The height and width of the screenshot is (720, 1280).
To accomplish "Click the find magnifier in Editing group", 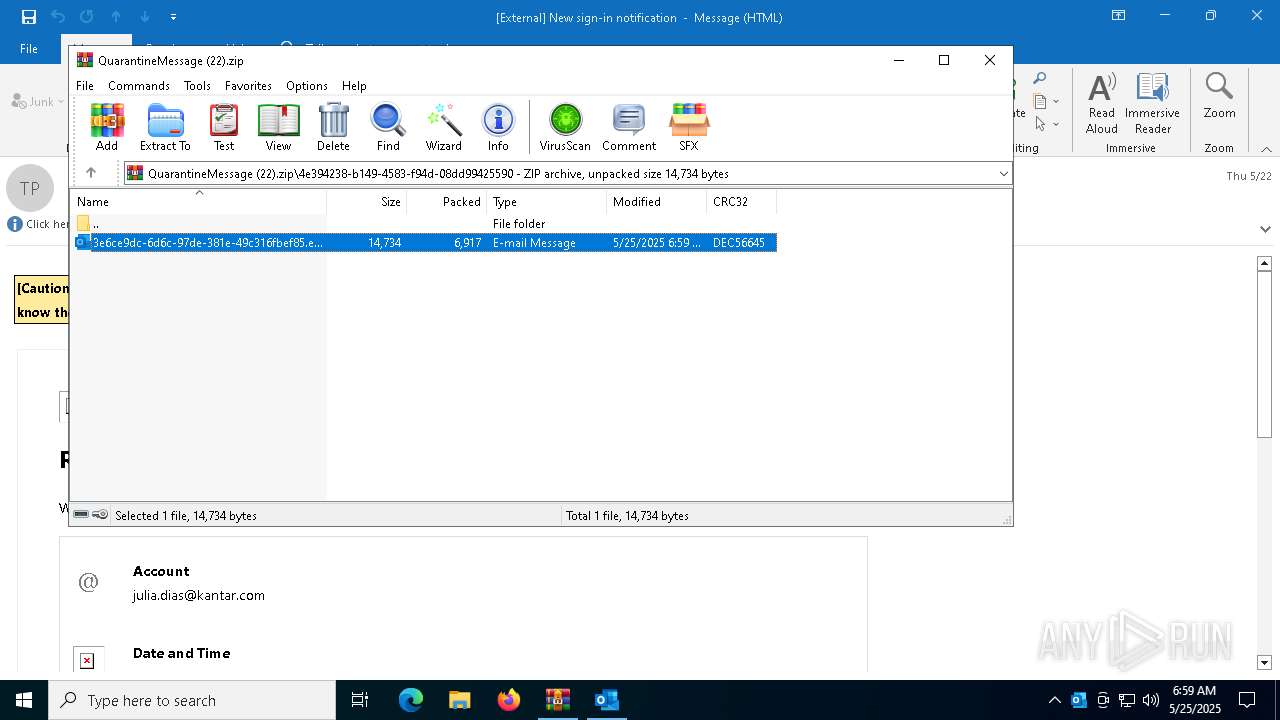I will (x=1040, y=79).
